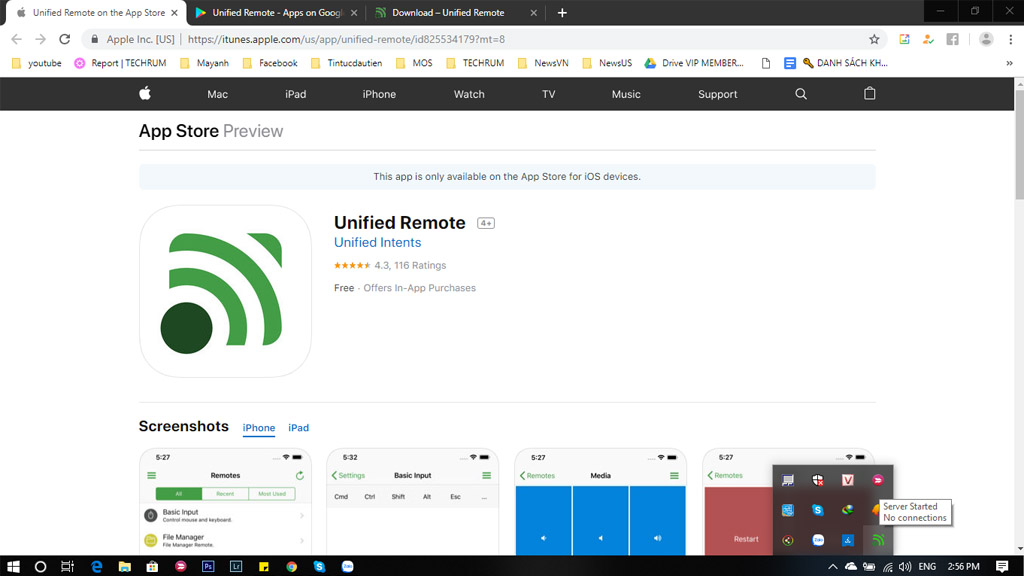Show iPad screenshots tab
The image size is (1024, 576).
(298, 428)
